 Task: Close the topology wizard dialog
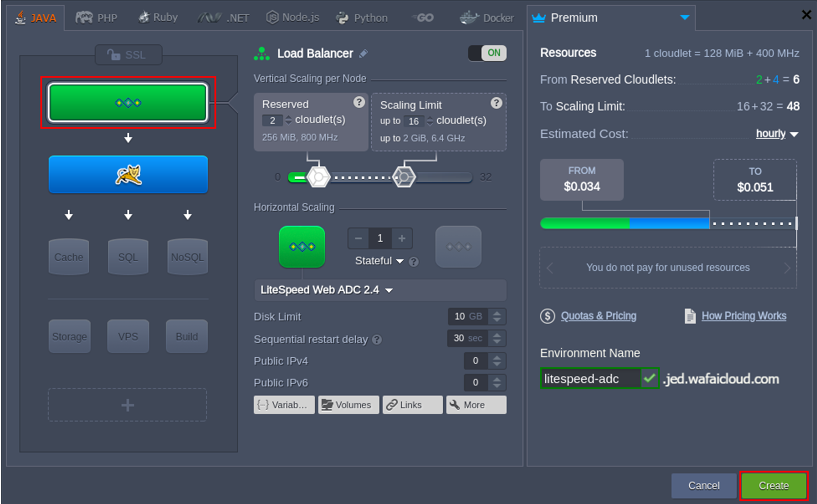click(x=806, y=15)
